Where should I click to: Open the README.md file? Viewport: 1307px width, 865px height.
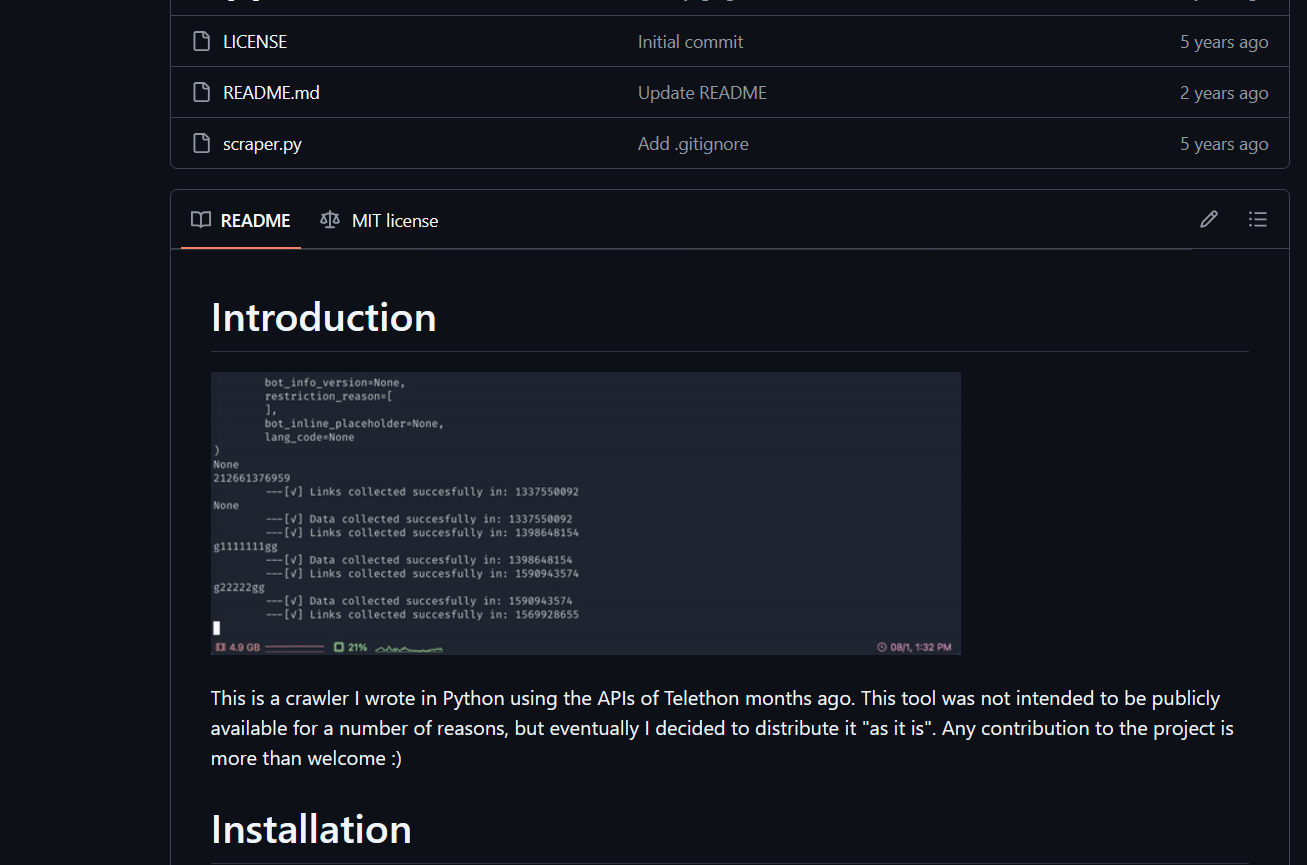[271, 93]
